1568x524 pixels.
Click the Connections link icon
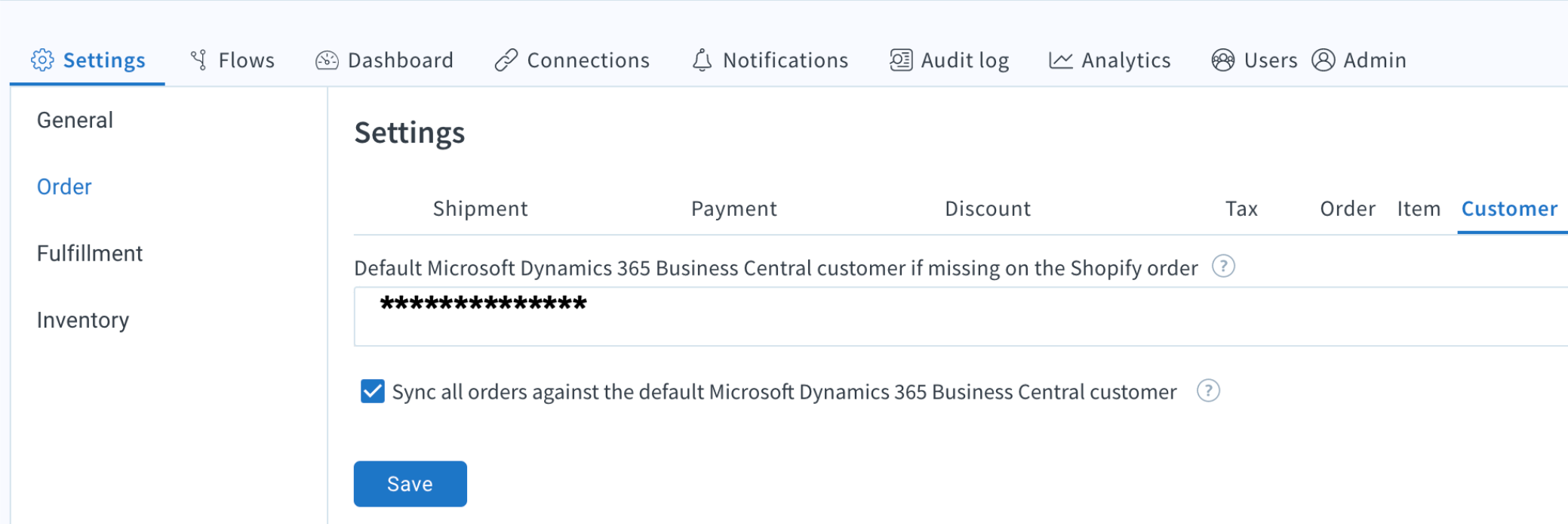(x=506, y=60)
